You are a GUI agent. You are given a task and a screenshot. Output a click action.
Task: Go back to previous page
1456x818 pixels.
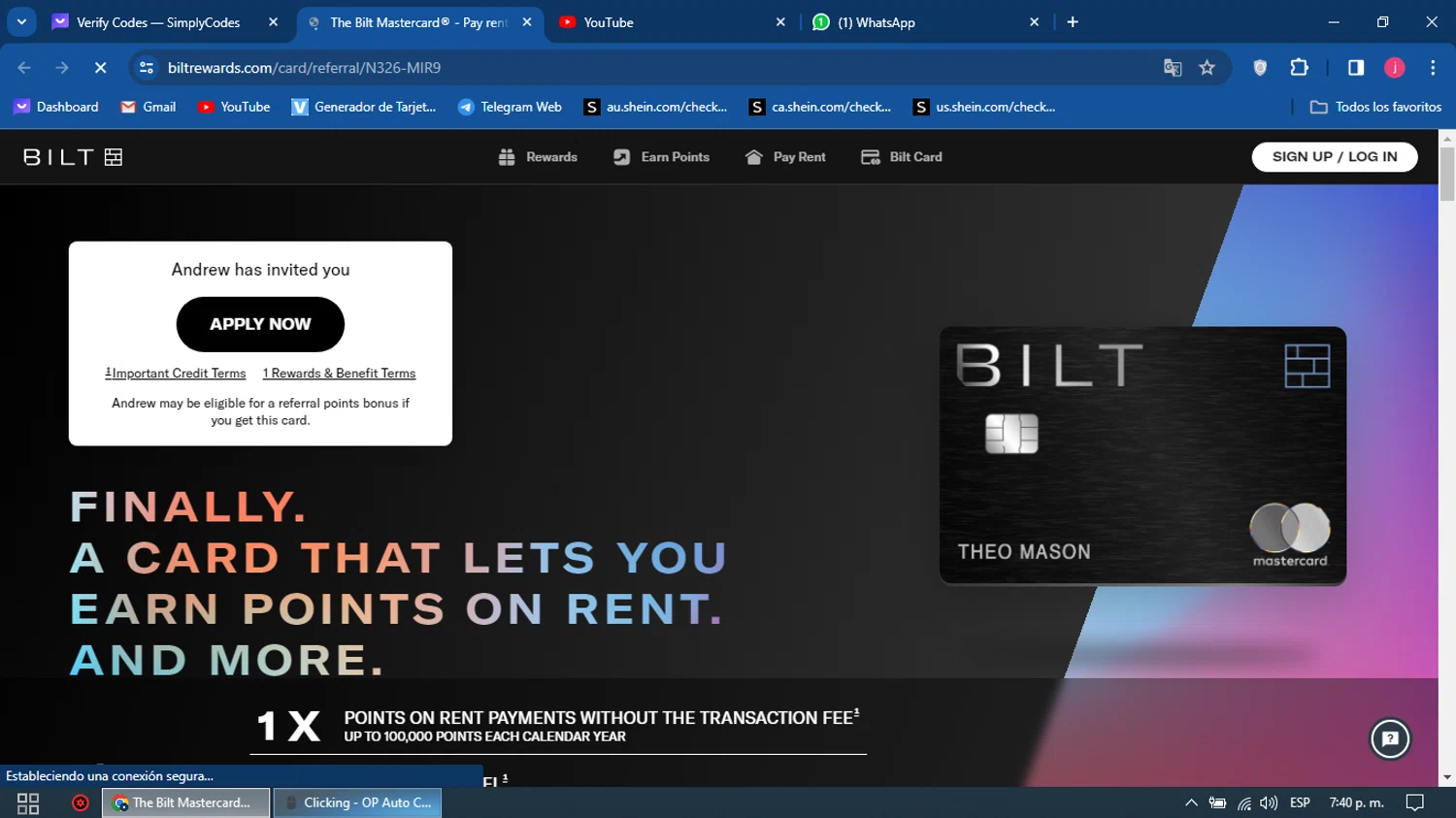(x=24, y=68)
